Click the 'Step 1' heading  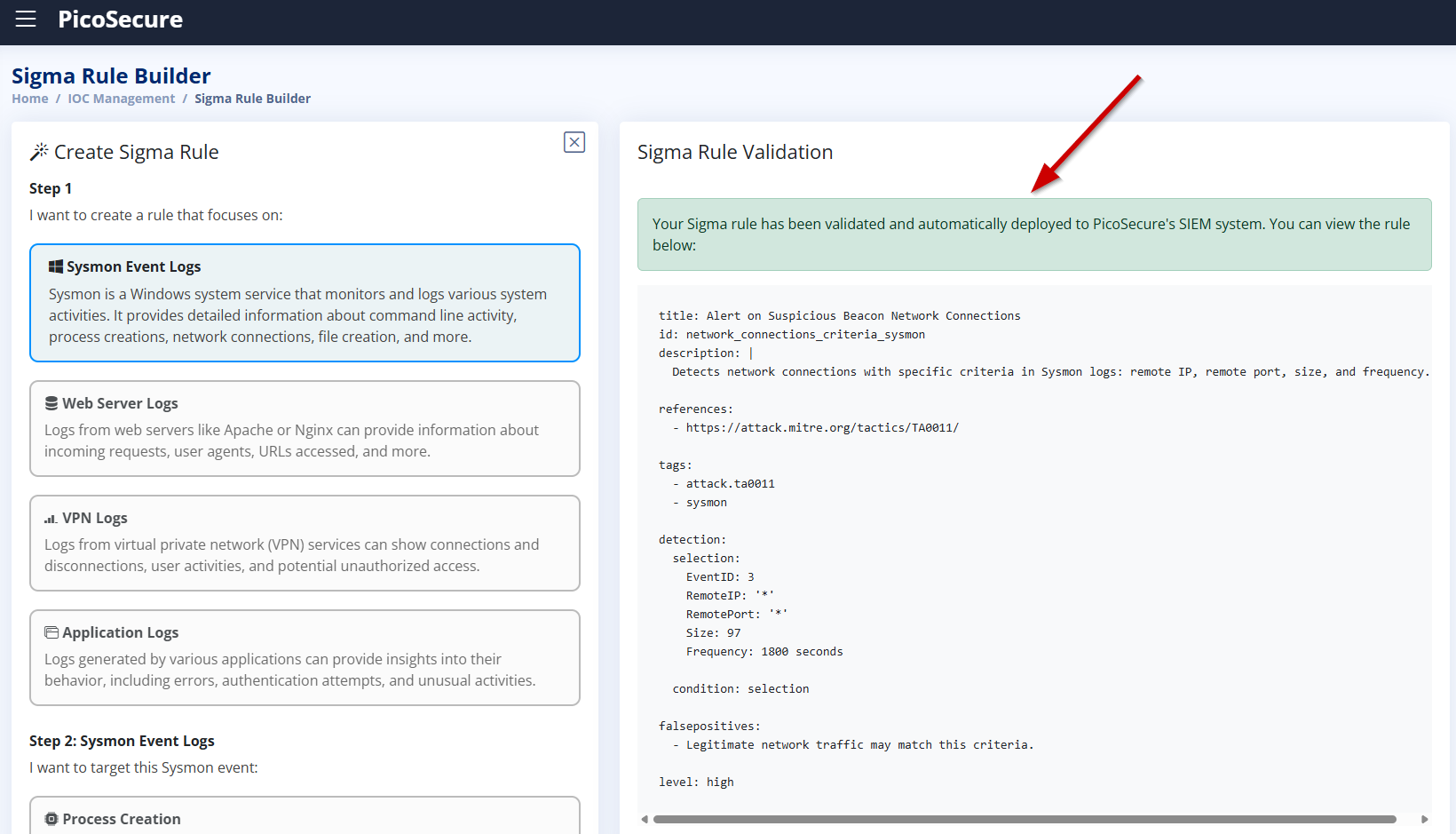click(x=51, y=188)
